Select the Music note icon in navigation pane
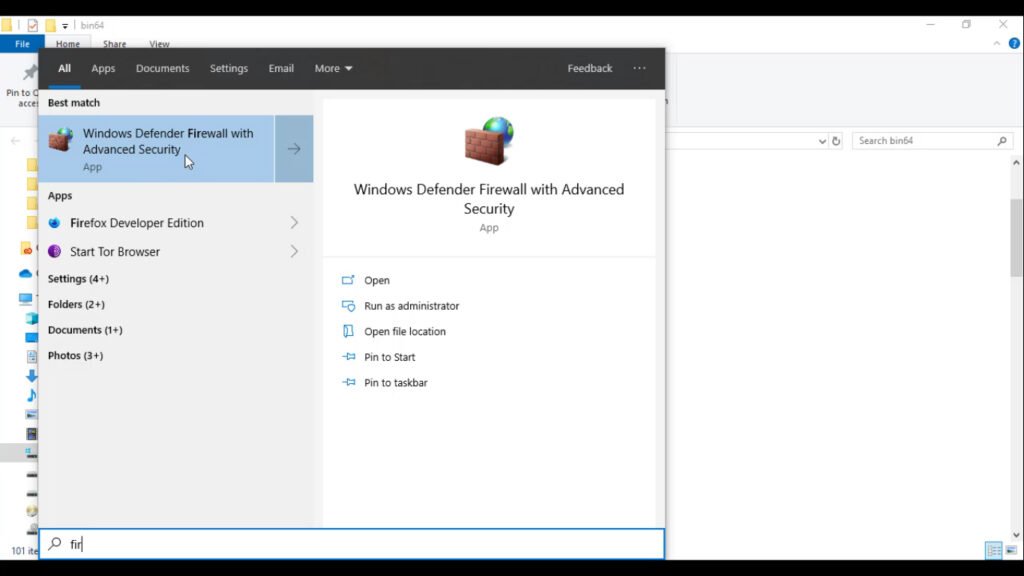1024x576 pixels. pyautogui.click(x=31, y=395)
